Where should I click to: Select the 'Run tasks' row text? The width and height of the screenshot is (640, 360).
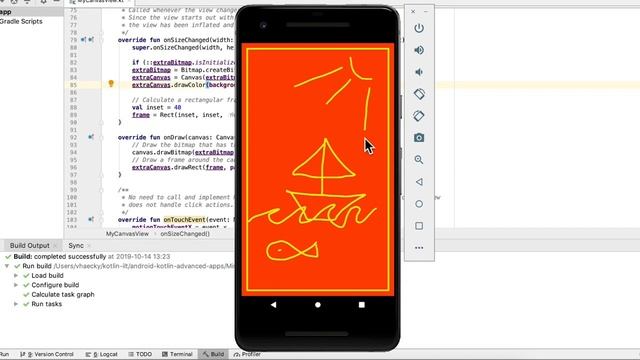(47, 304)
